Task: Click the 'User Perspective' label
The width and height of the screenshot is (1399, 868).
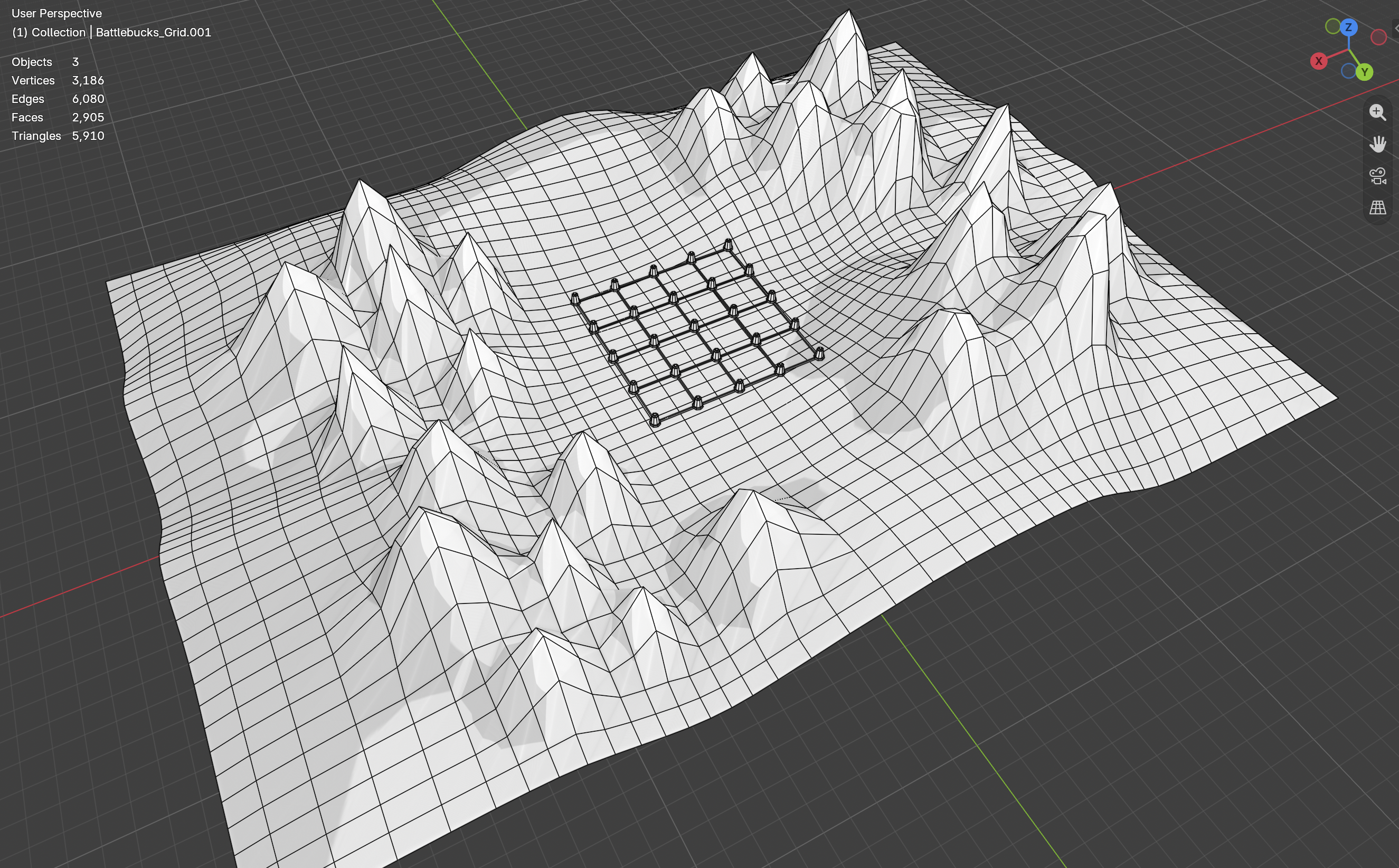Action: pos(57,13)
